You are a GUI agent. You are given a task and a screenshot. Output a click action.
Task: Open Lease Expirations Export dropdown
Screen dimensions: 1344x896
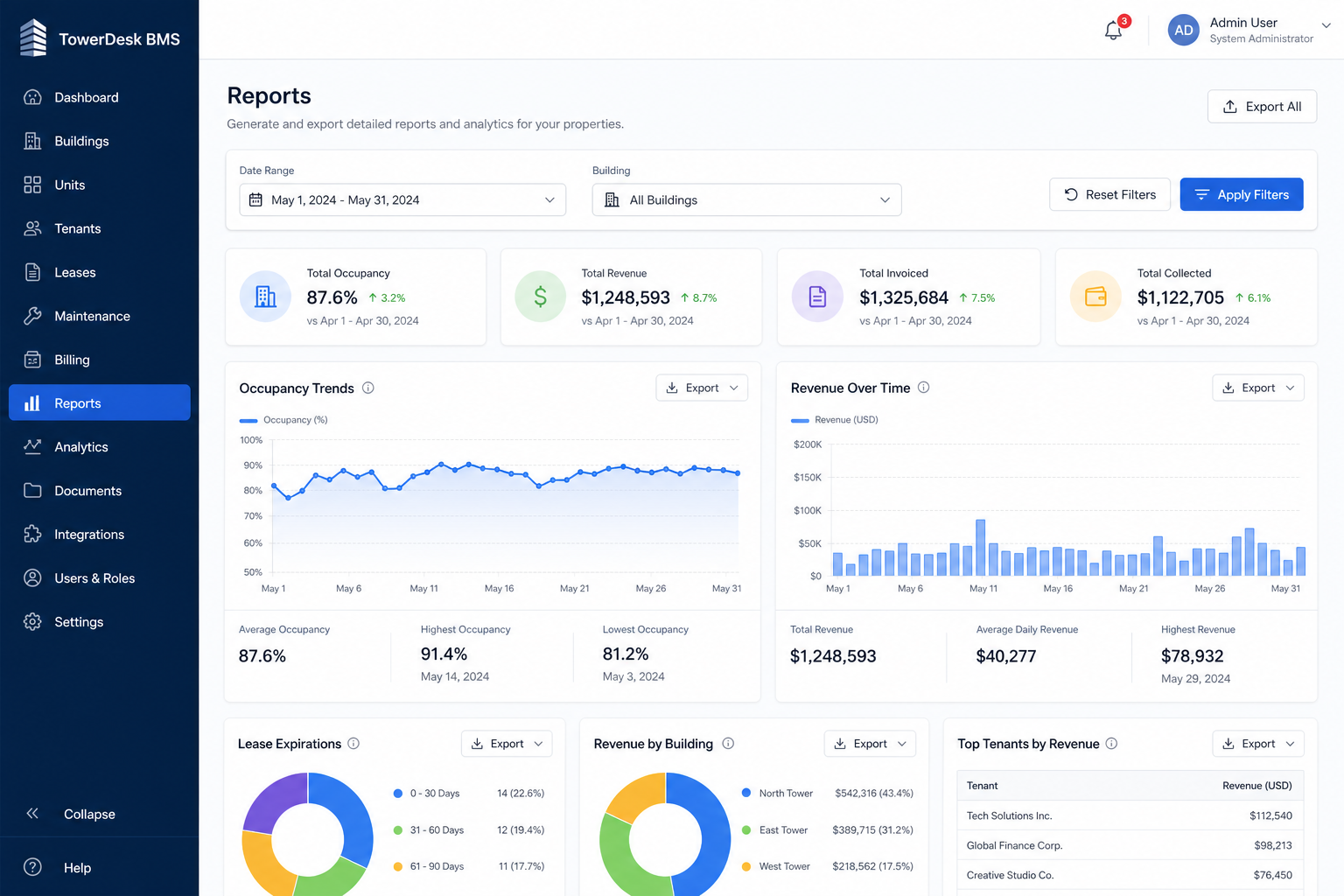pos(507,744)
